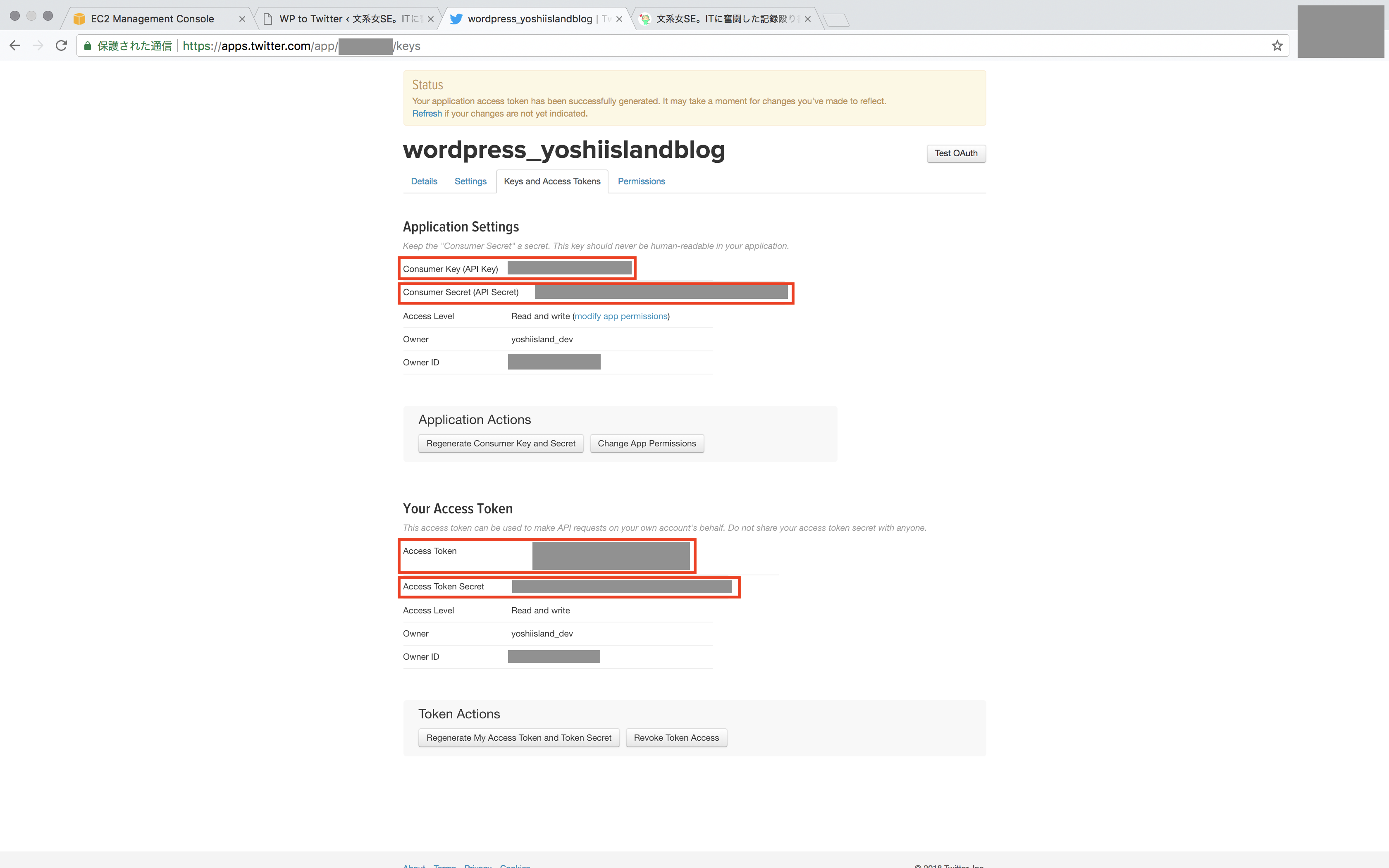Image resolution: width=1389 pixels, height=868 pixels.
Task: Click the browser forward arrow
Action: (x=38, y=45)
